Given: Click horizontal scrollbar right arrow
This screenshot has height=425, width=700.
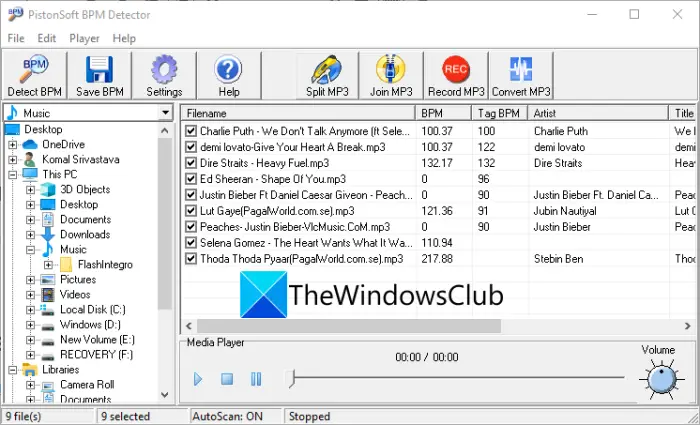Looking at the screenshot, I should click(688, 326).
